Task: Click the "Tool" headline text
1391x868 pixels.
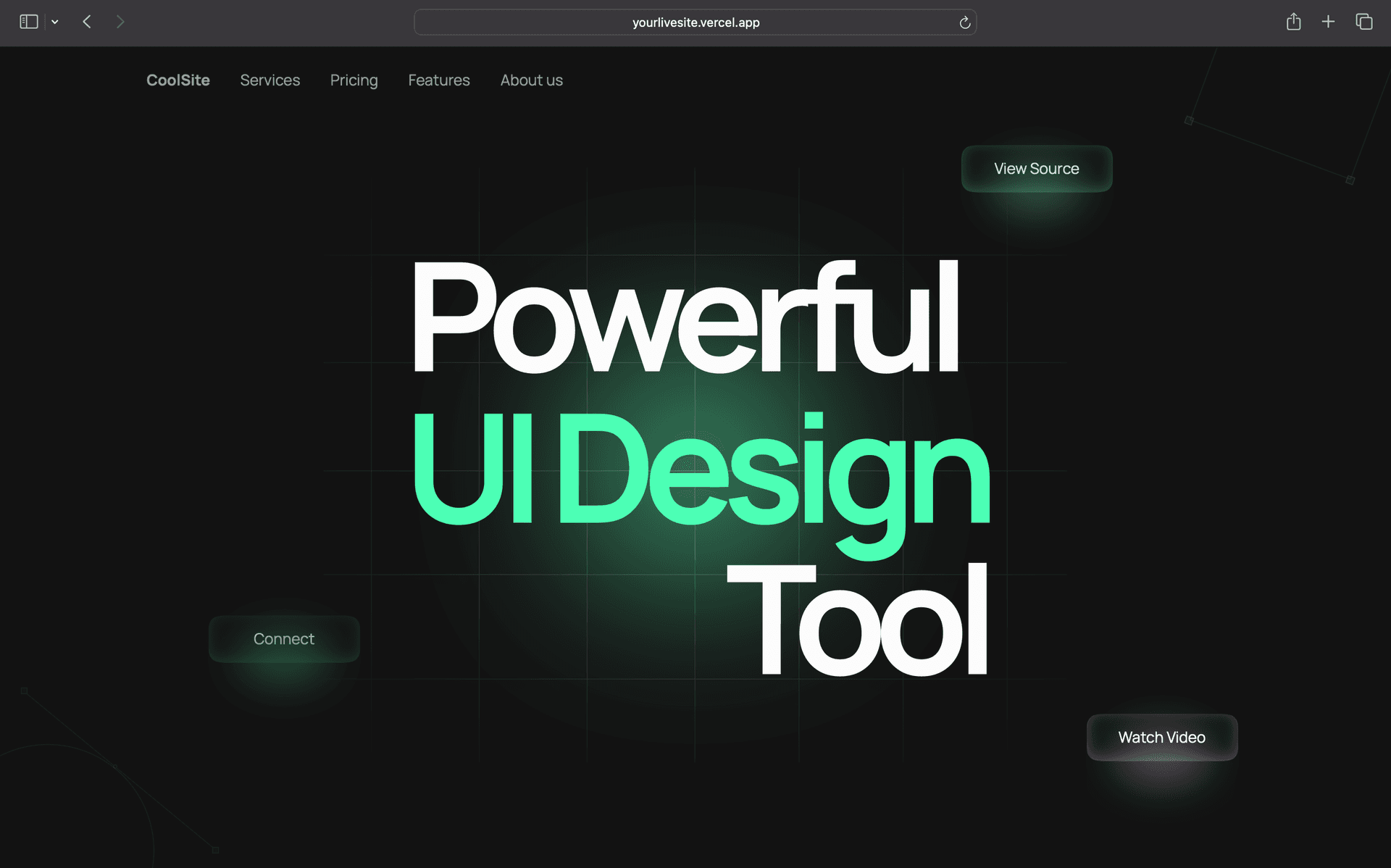Action: click(x=858, y=619)
